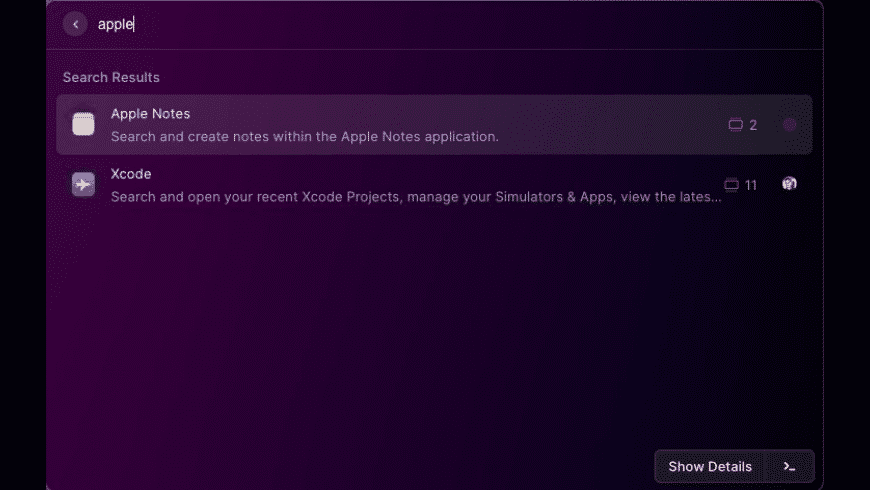Image resolution: width=870 pixels, height=490 pixels.
Task: Open the Xcode extension icon
Action: (83, 184)
